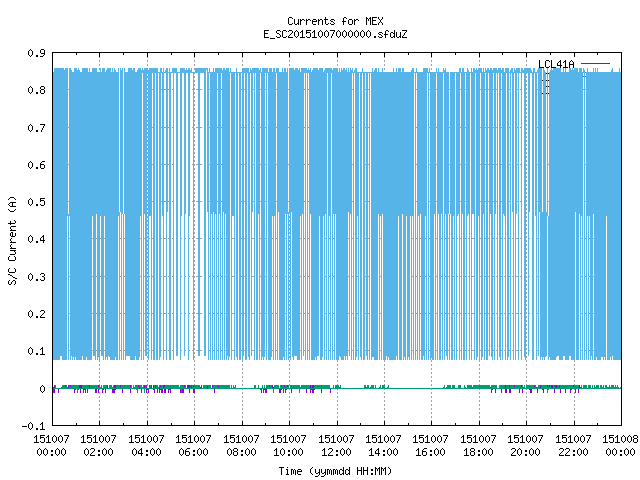Click the 0 y-axis tick label
The width and height of the screenshot is (640, 480).
click(42, 389)
